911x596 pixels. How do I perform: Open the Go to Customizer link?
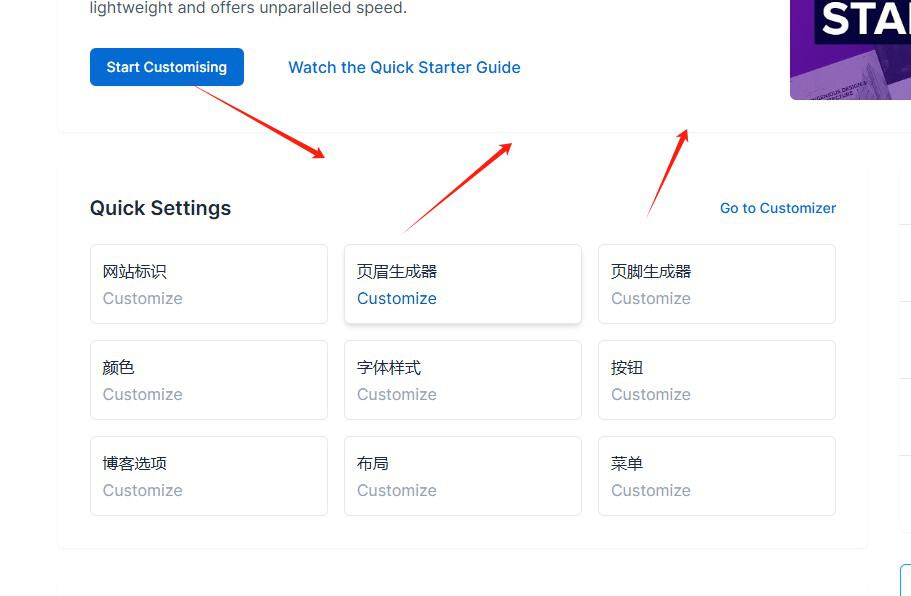coord(777,208)
